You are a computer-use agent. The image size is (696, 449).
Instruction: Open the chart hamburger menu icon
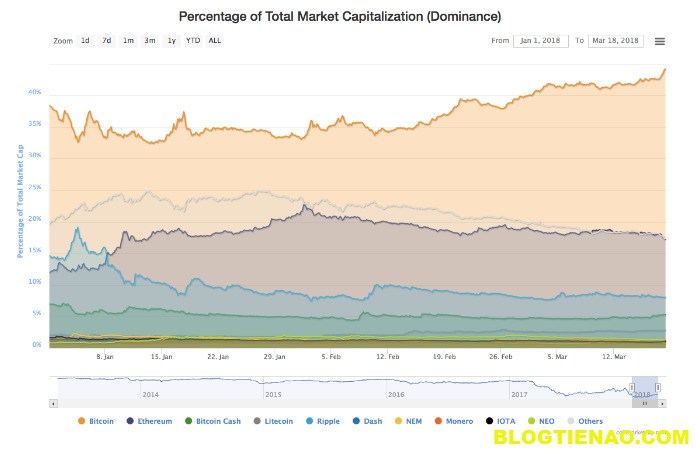pos(660,41)
